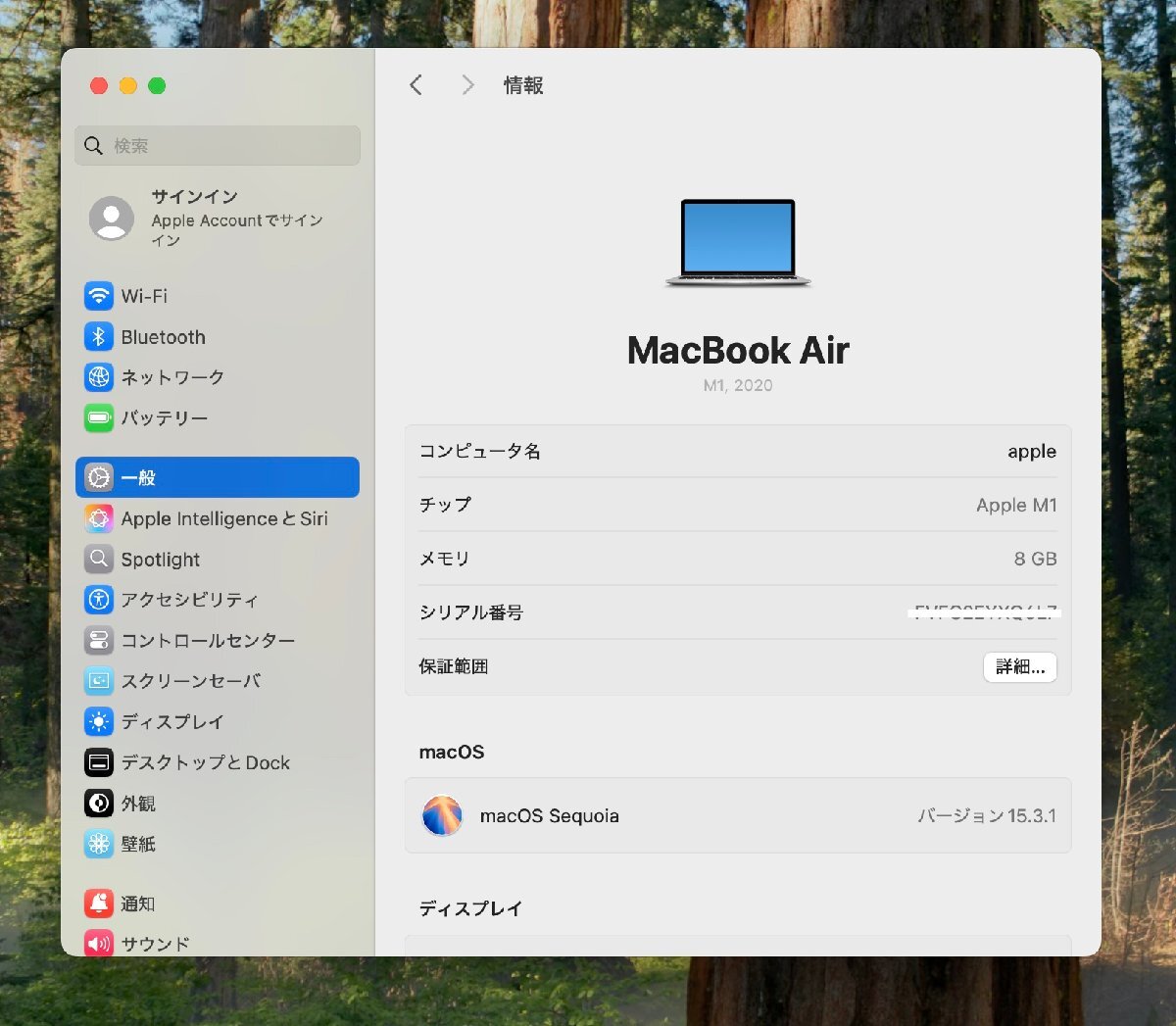Click バージョン 15.3.1 text
This screenshot has width=1176, height=1026.
coord(987,816)
